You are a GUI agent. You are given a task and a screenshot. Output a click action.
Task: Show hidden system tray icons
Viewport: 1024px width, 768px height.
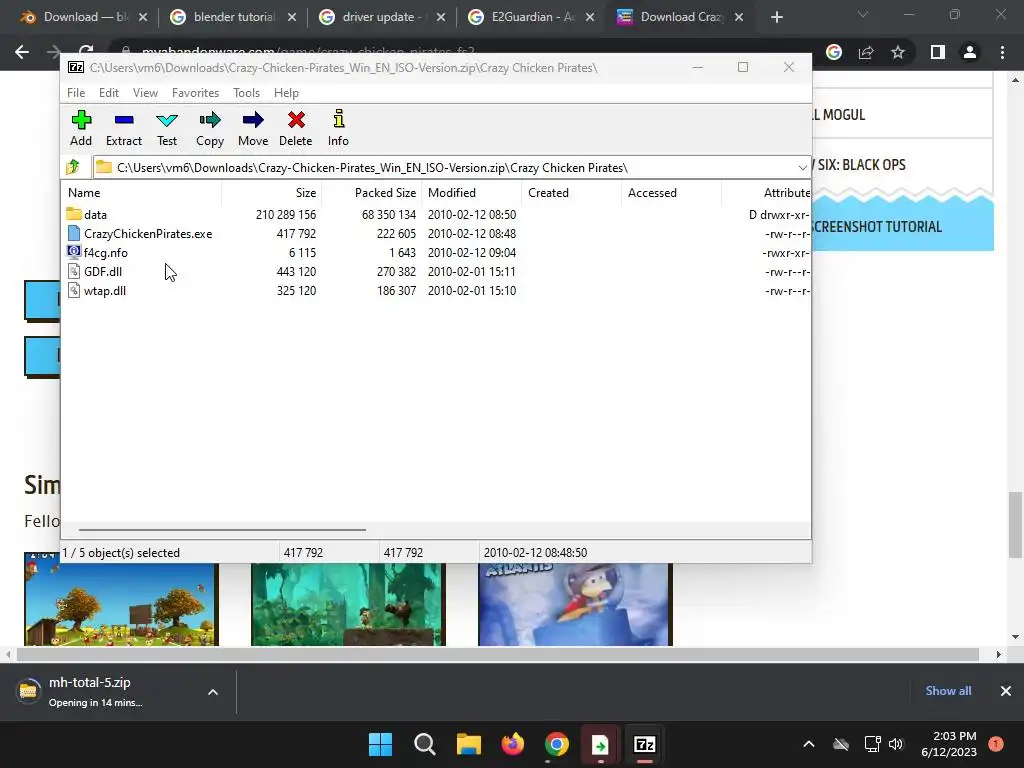pyautogui.click(x=808, y=744)
